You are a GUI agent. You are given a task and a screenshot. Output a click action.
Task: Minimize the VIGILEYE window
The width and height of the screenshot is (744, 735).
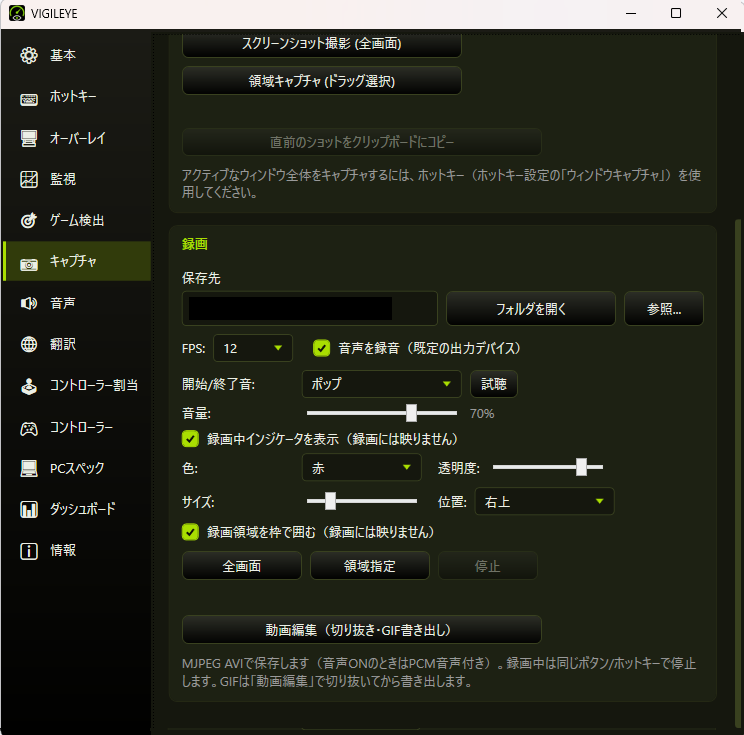coord(631,13)
